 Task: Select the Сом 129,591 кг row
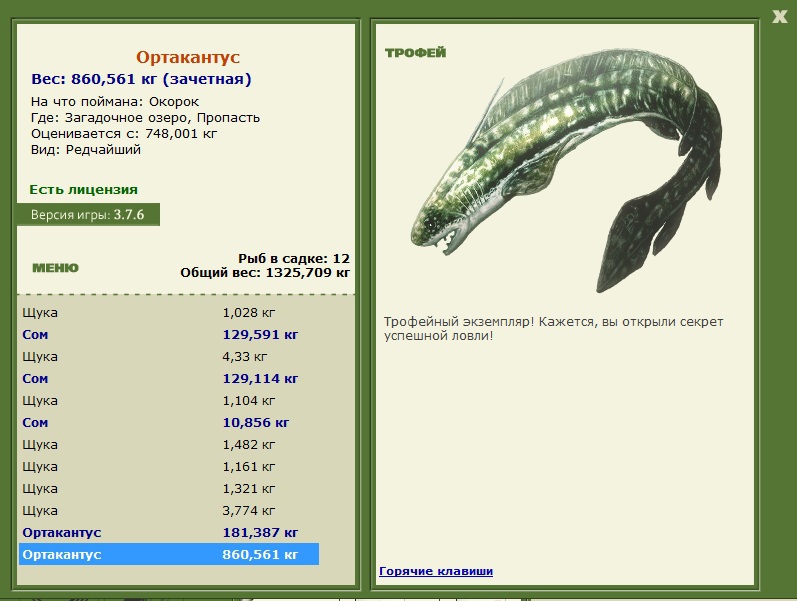(169, 335)
